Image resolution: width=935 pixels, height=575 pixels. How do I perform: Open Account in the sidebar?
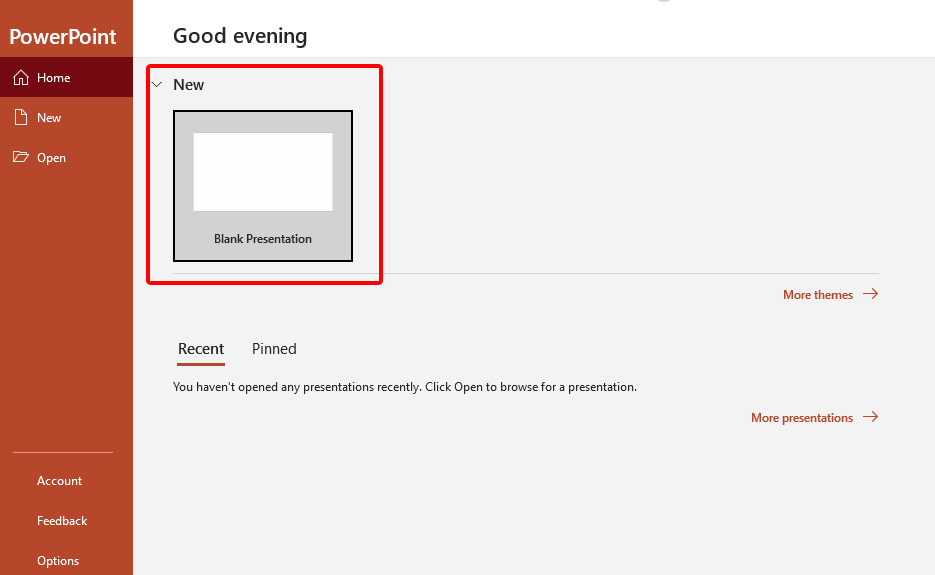[59, 481]
